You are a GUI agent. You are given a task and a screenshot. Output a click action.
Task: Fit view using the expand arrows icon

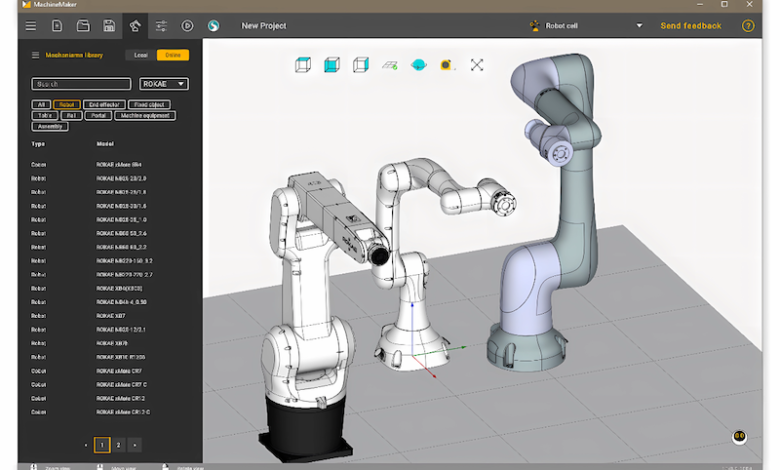pos(477,65)
